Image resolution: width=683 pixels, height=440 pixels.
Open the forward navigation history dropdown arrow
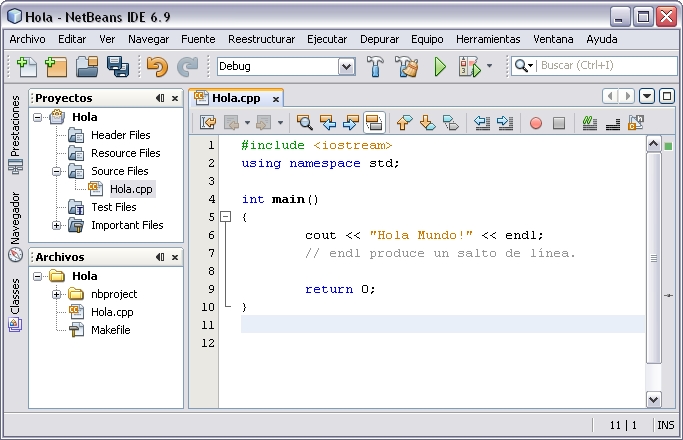(x=281, y=123)
